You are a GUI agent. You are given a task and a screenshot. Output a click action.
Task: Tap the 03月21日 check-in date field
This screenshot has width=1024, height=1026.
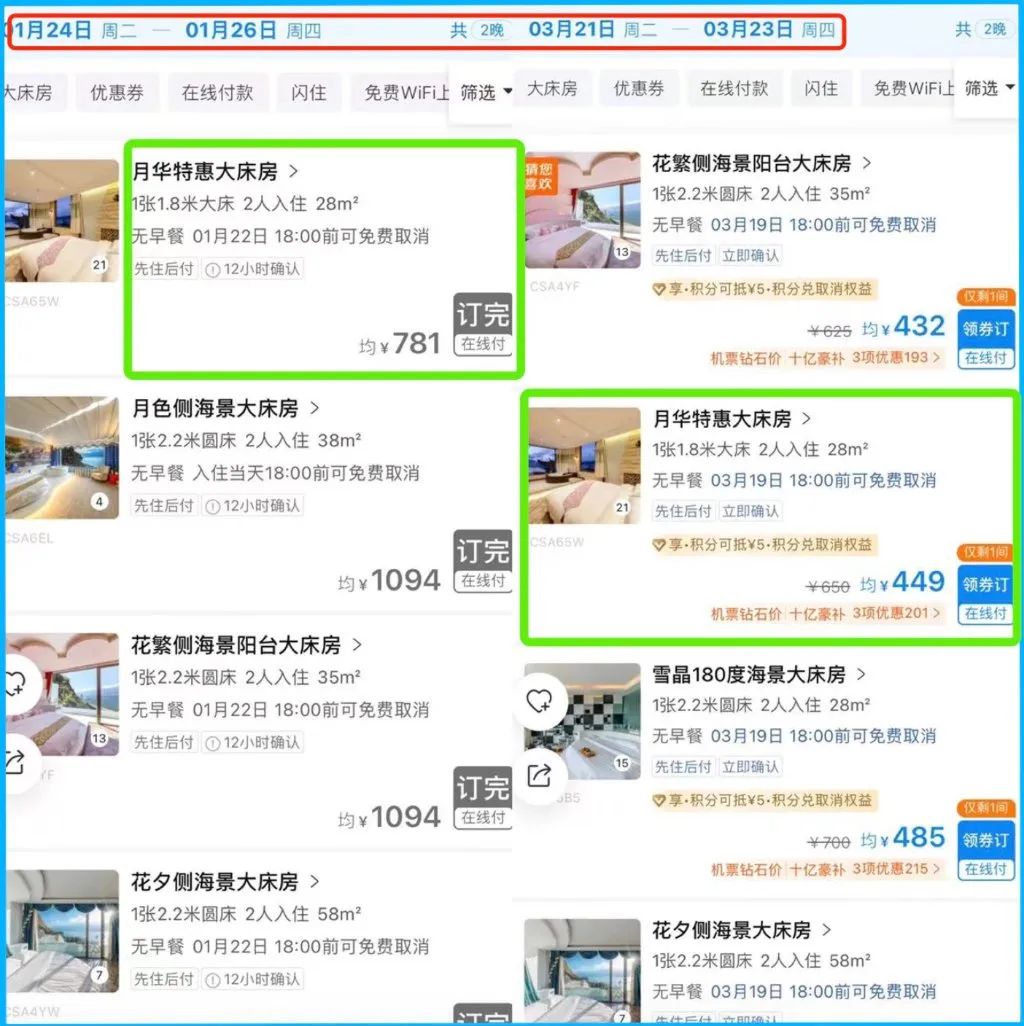[x=571, y=30]
